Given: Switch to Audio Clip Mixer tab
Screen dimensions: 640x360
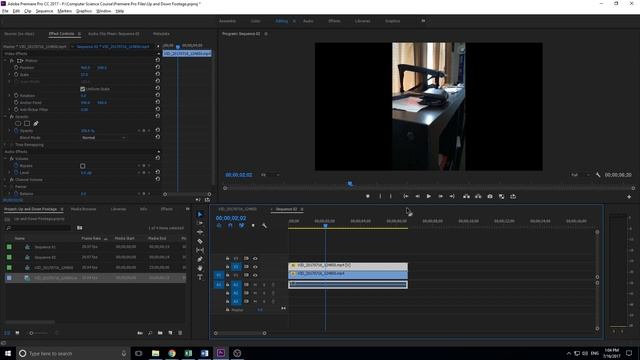Looking at the screenshot, I should pos(113,34).
